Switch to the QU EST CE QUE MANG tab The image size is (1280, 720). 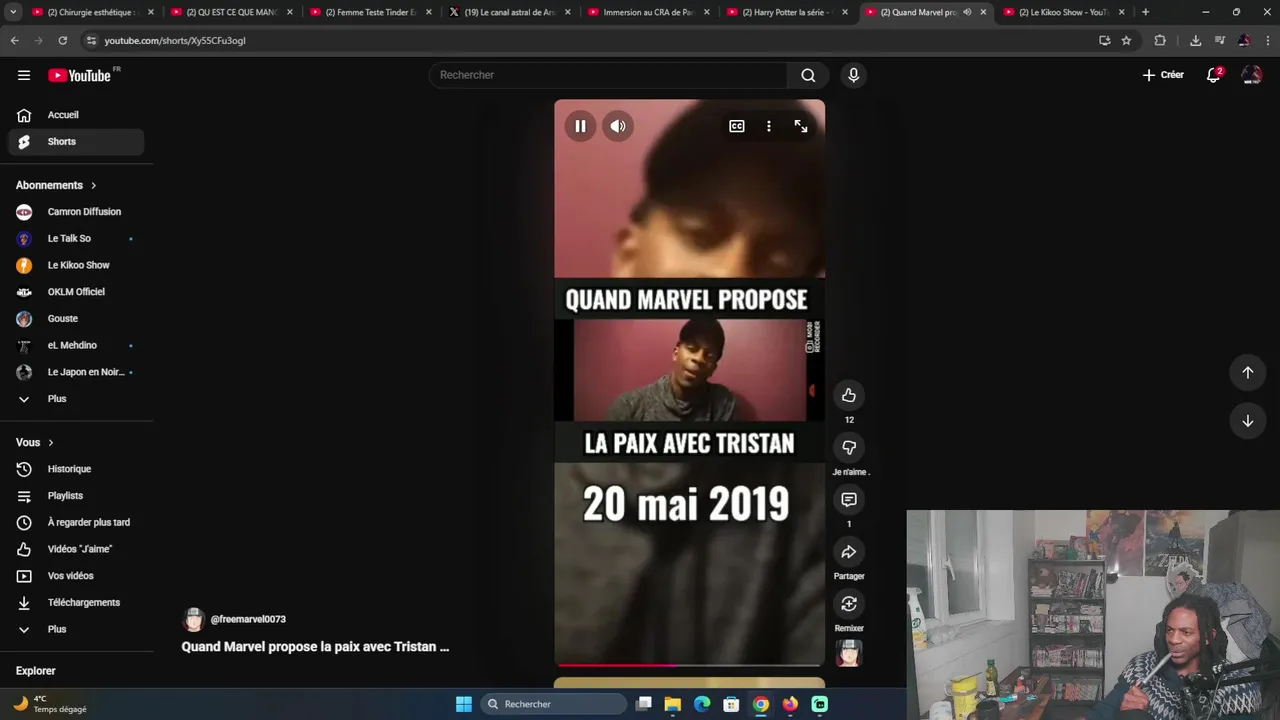pyautogui.click(x=230, y=12)
